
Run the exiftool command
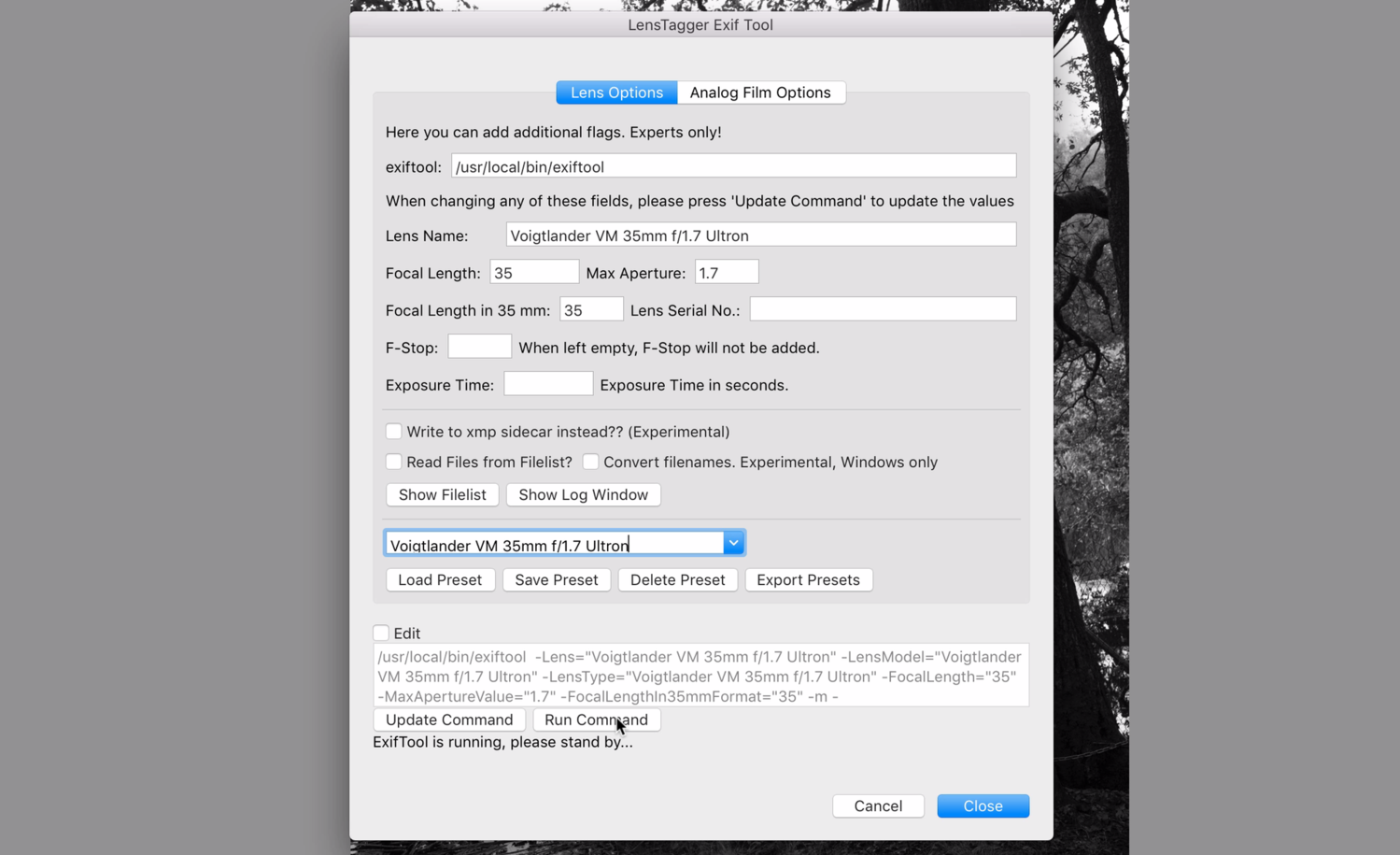pyautogui.click(x=596, y=720)
